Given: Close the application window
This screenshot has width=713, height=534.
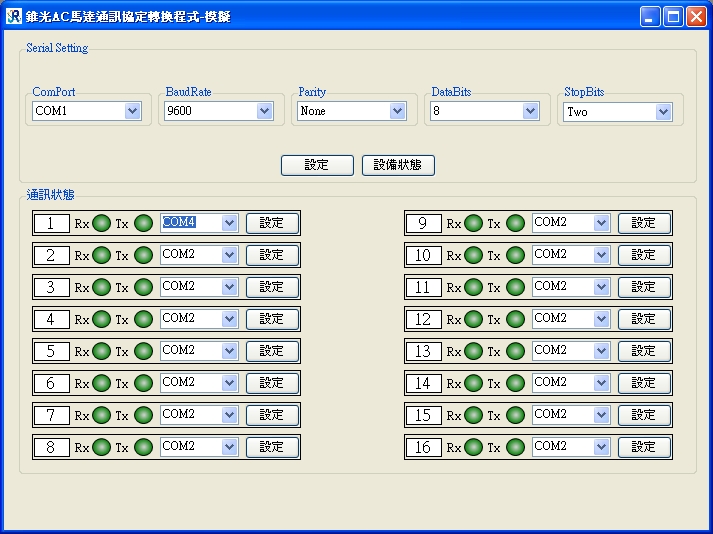Looking at the screenshot, I should pos(696,17).
